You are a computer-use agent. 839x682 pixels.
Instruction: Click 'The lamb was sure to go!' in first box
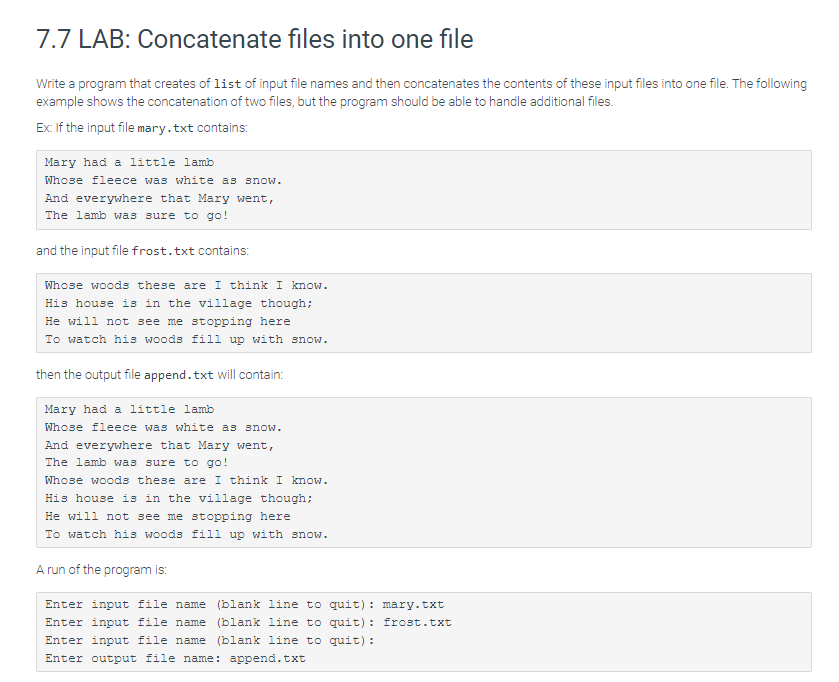tap(136, 215)
